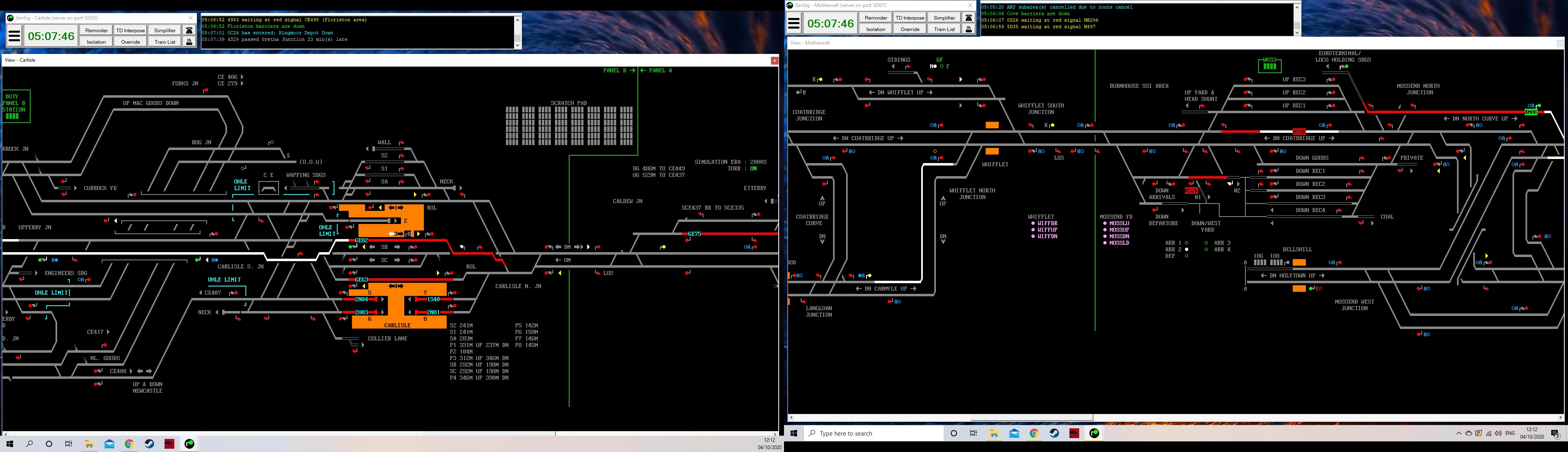This screenshot has width=1568, height=452.
Task: Click the WKS3 green indicator in Motherwell
Action: tap(1269, 65)
